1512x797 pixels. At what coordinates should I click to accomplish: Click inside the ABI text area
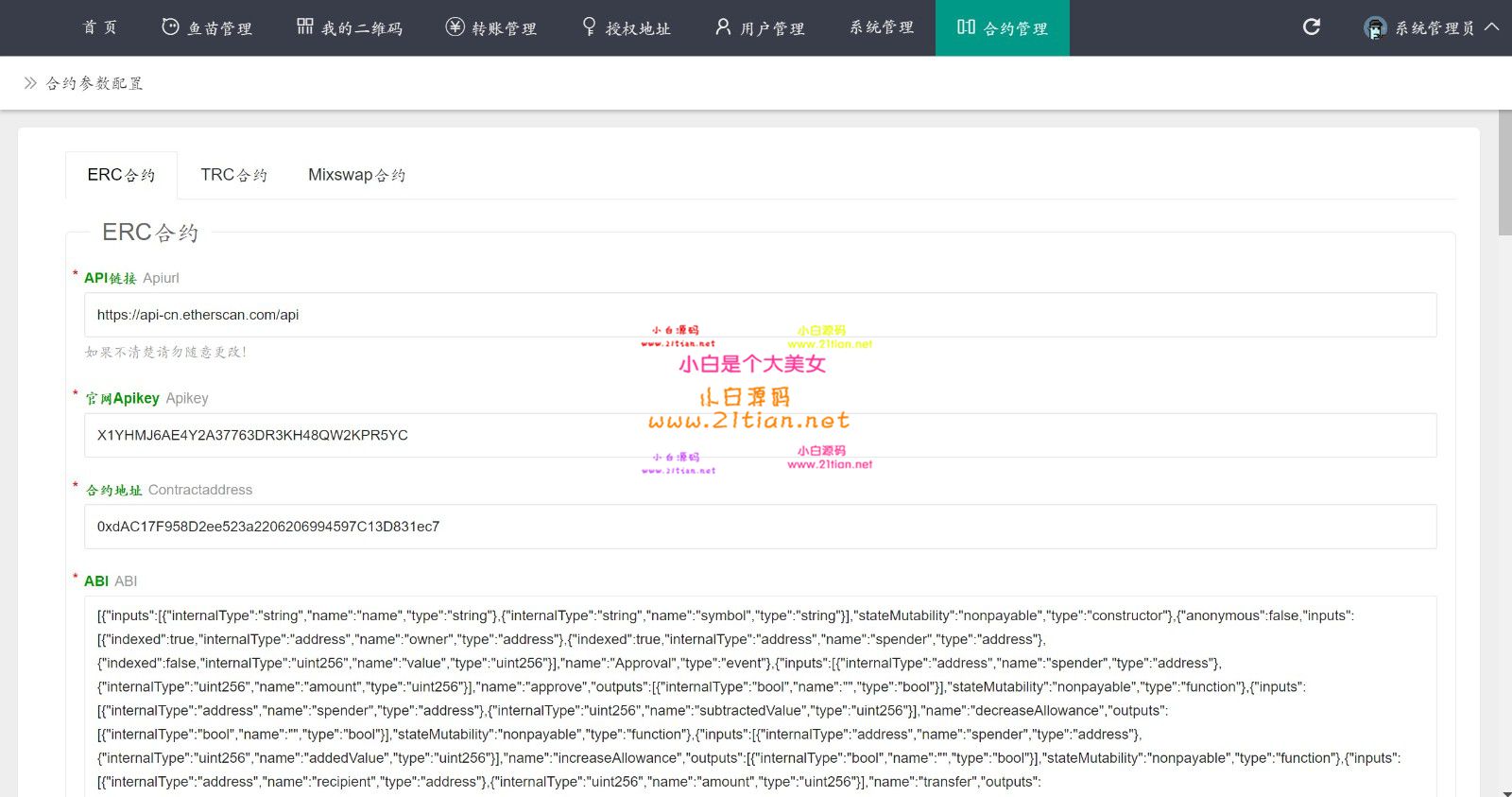(x=760, y=698)
